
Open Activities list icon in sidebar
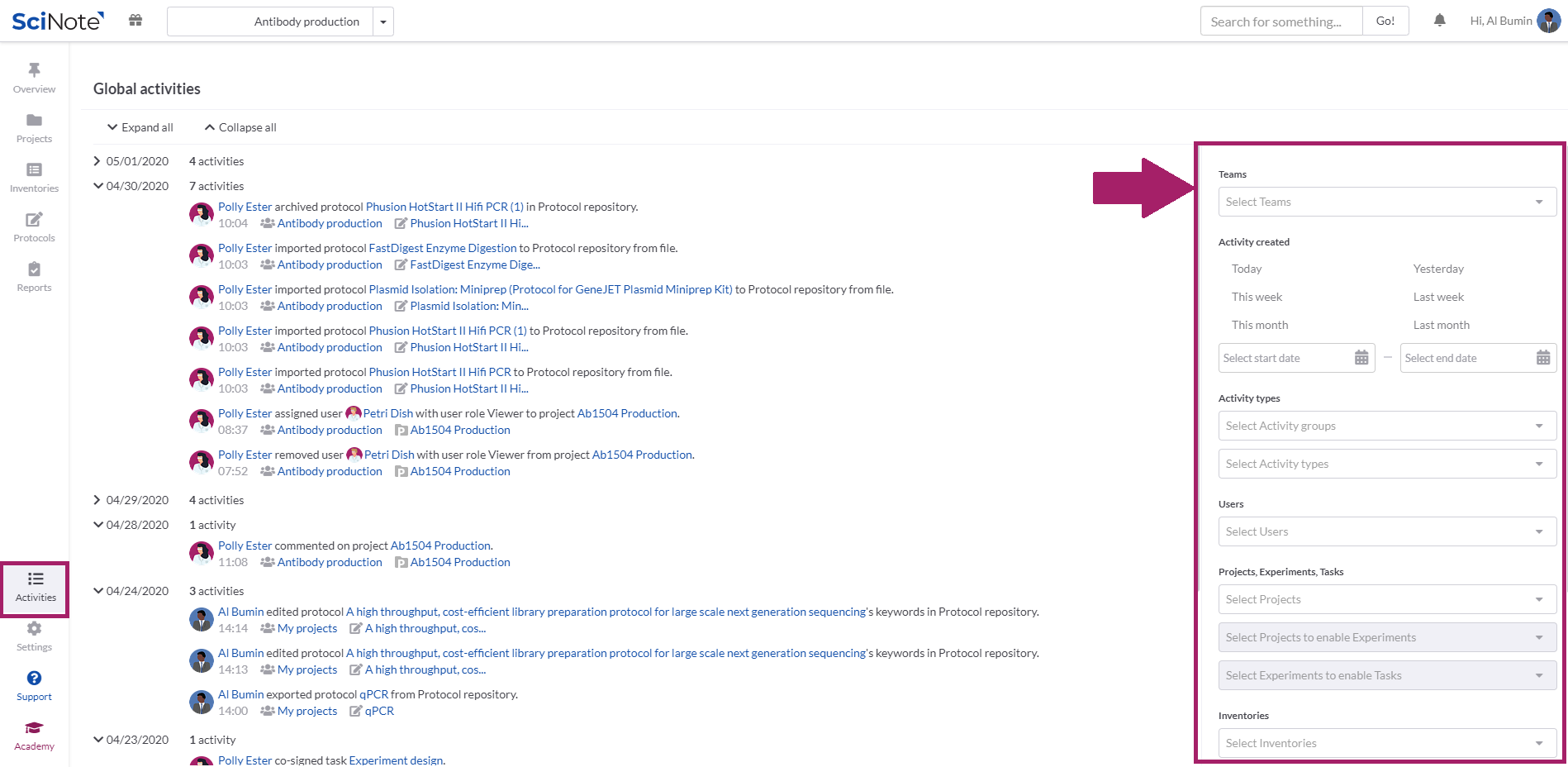coord(36,579)
